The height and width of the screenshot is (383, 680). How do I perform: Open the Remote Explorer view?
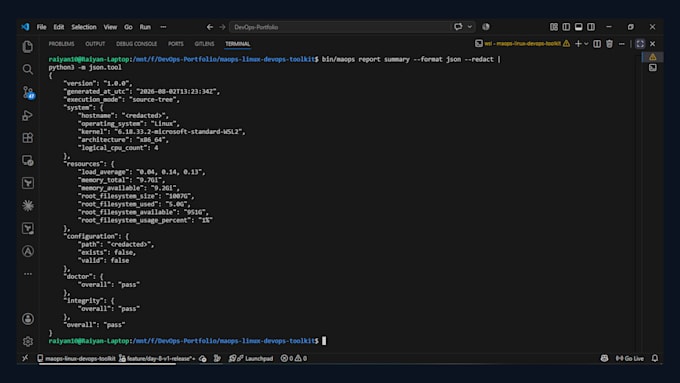tap(28, 160)
